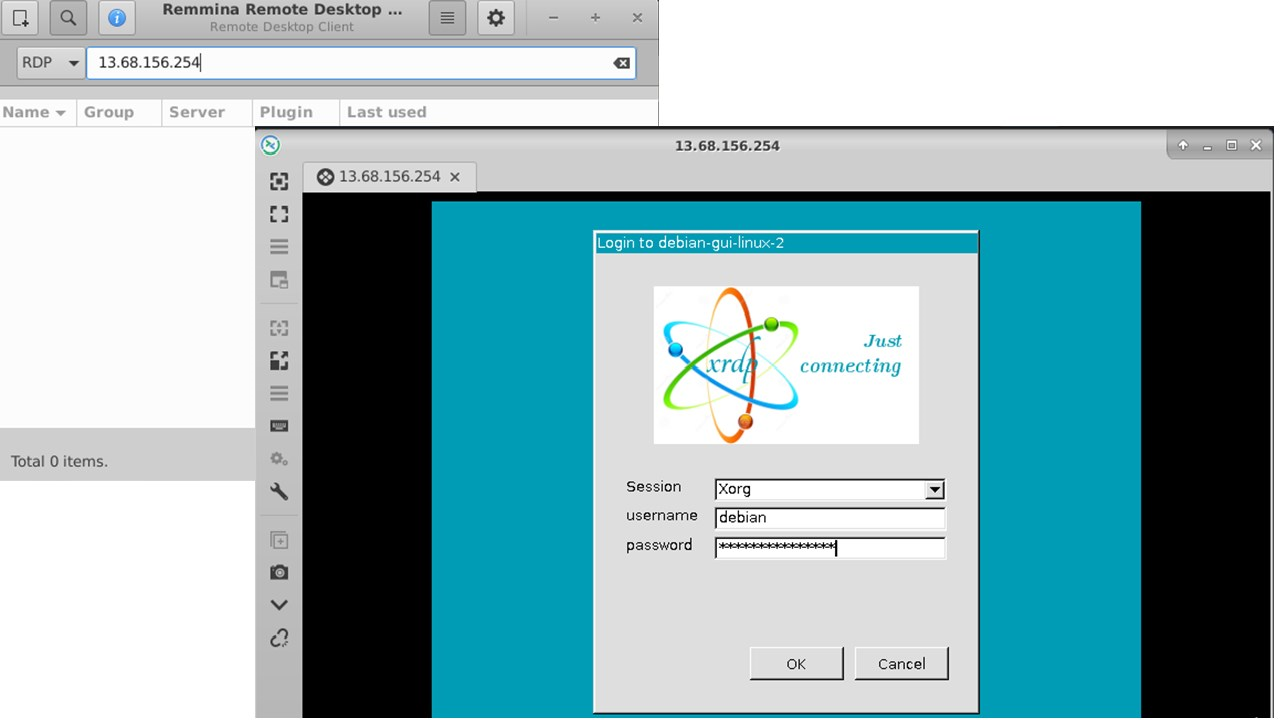Open the tools wrench icon

279,491
